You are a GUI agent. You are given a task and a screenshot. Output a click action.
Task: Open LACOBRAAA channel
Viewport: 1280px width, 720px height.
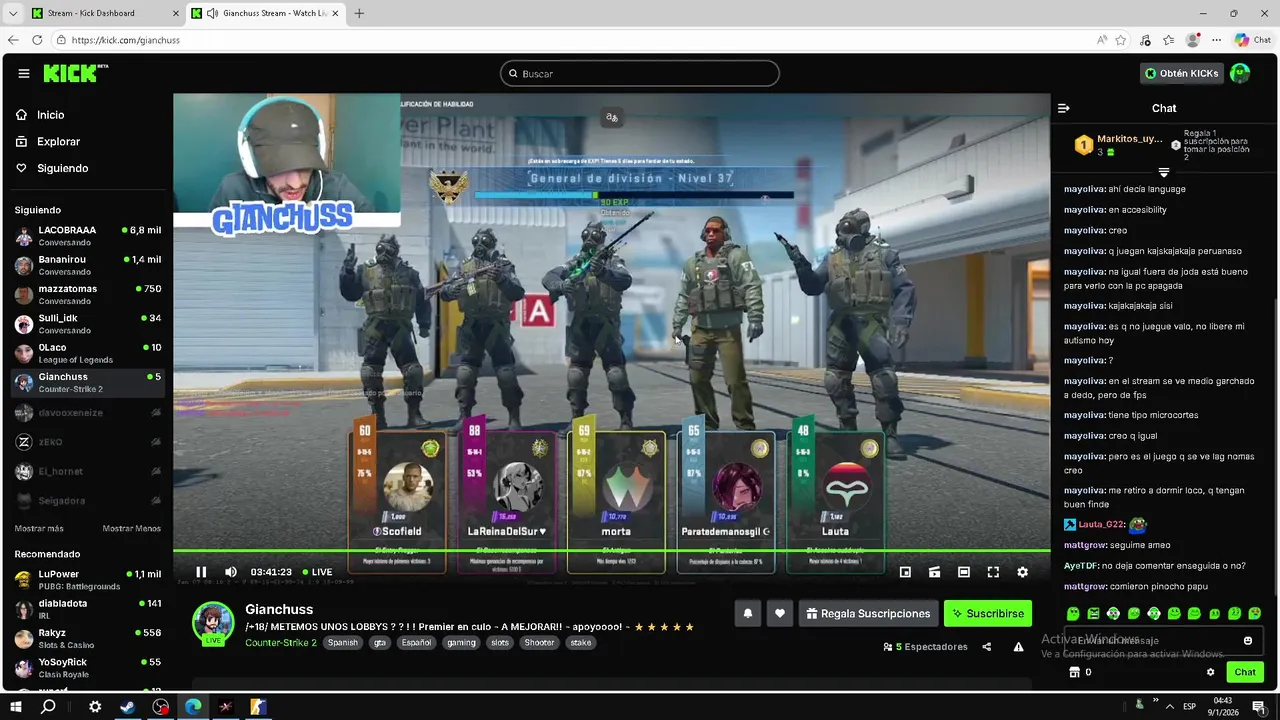coord(87,236)
